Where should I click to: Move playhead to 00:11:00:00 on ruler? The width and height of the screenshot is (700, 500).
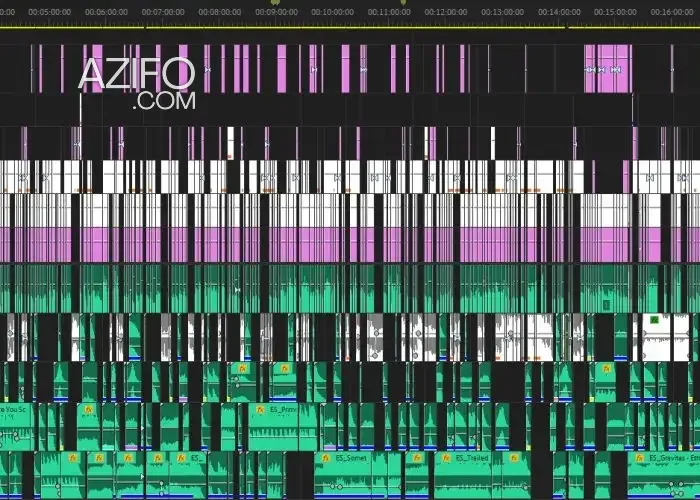(x=389, y=12)
